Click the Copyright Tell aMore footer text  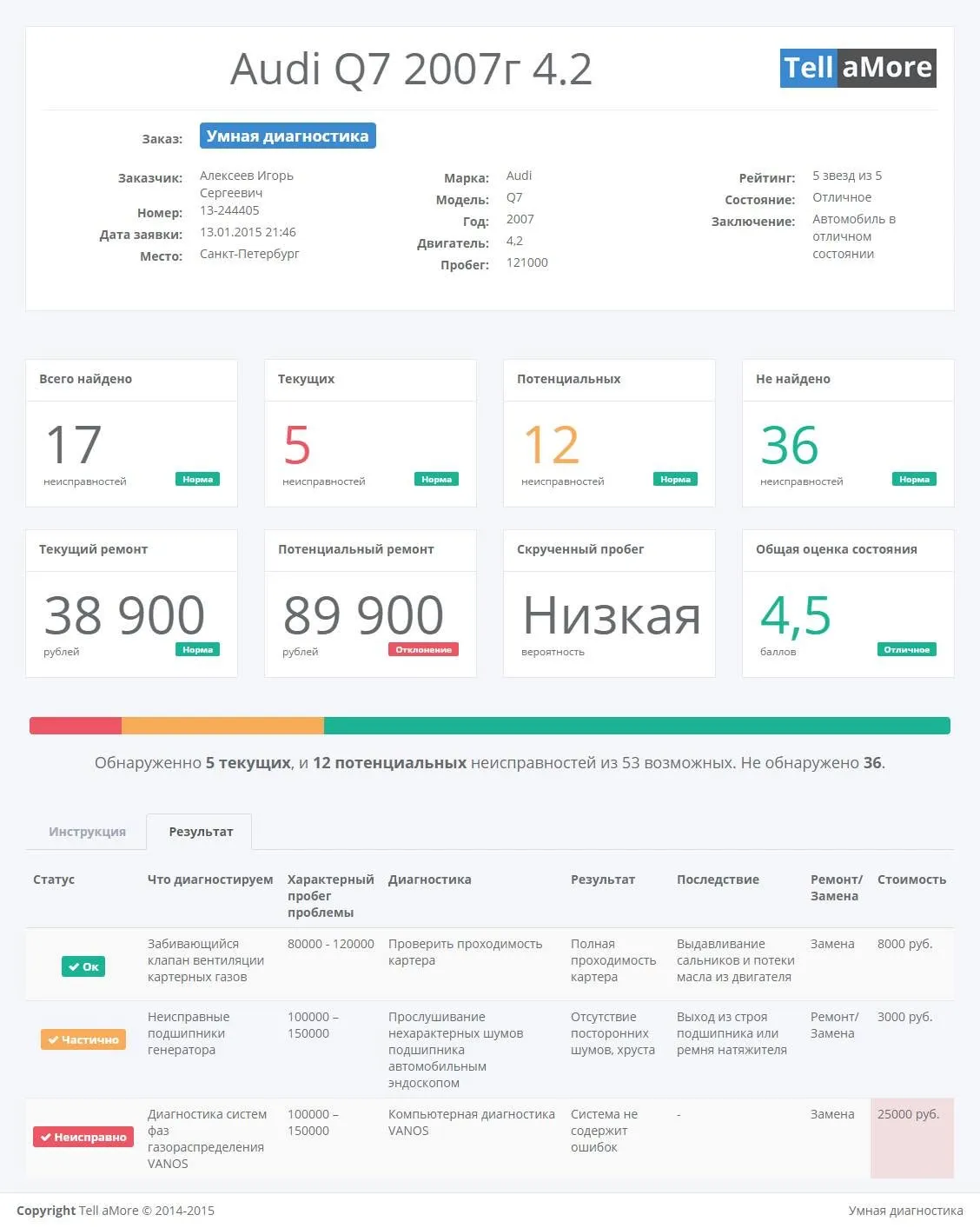116,1211
